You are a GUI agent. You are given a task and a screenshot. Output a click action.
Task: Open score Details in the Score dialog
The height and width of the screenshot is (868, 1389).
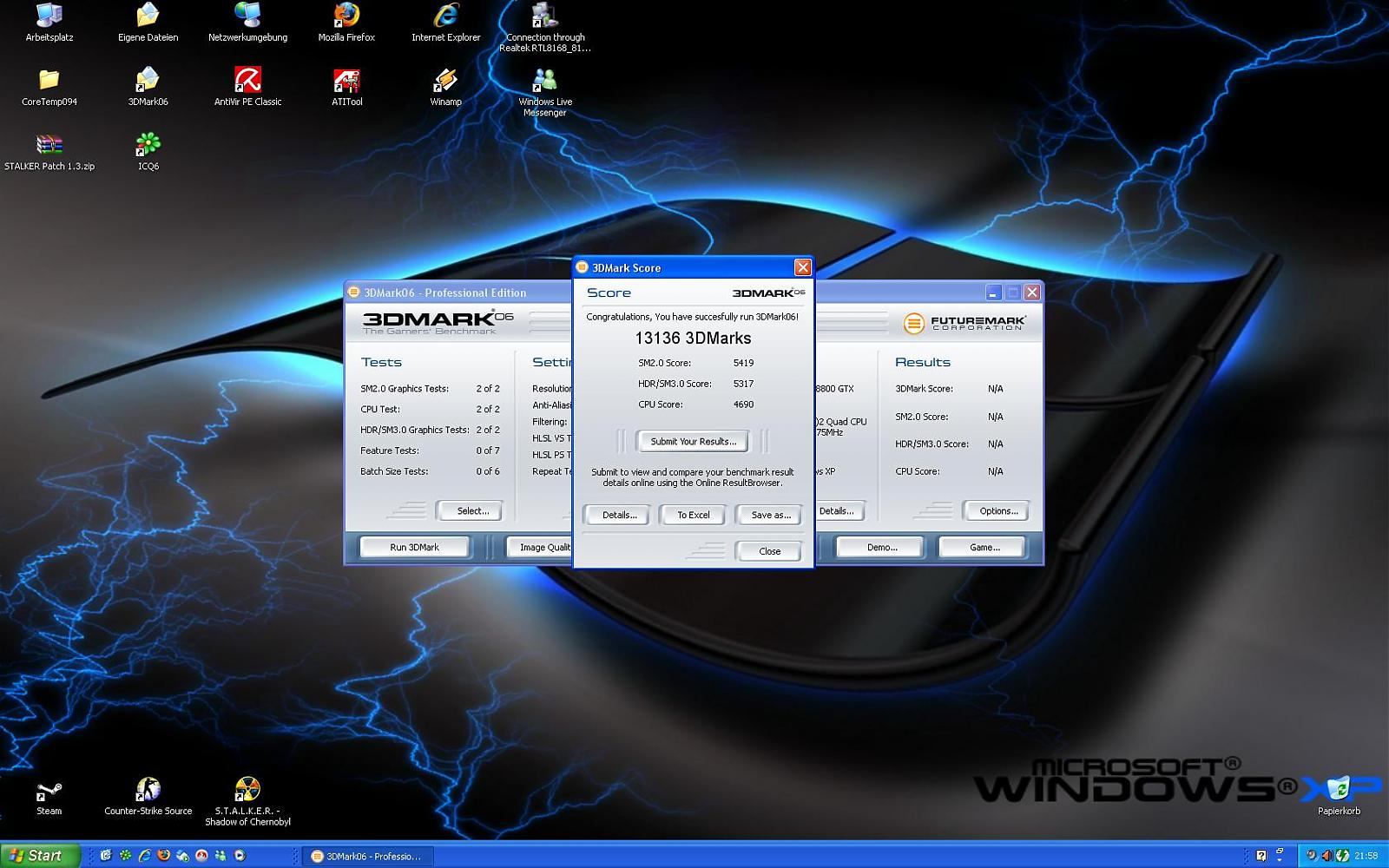pyautogui.click(x=619, y=515)
